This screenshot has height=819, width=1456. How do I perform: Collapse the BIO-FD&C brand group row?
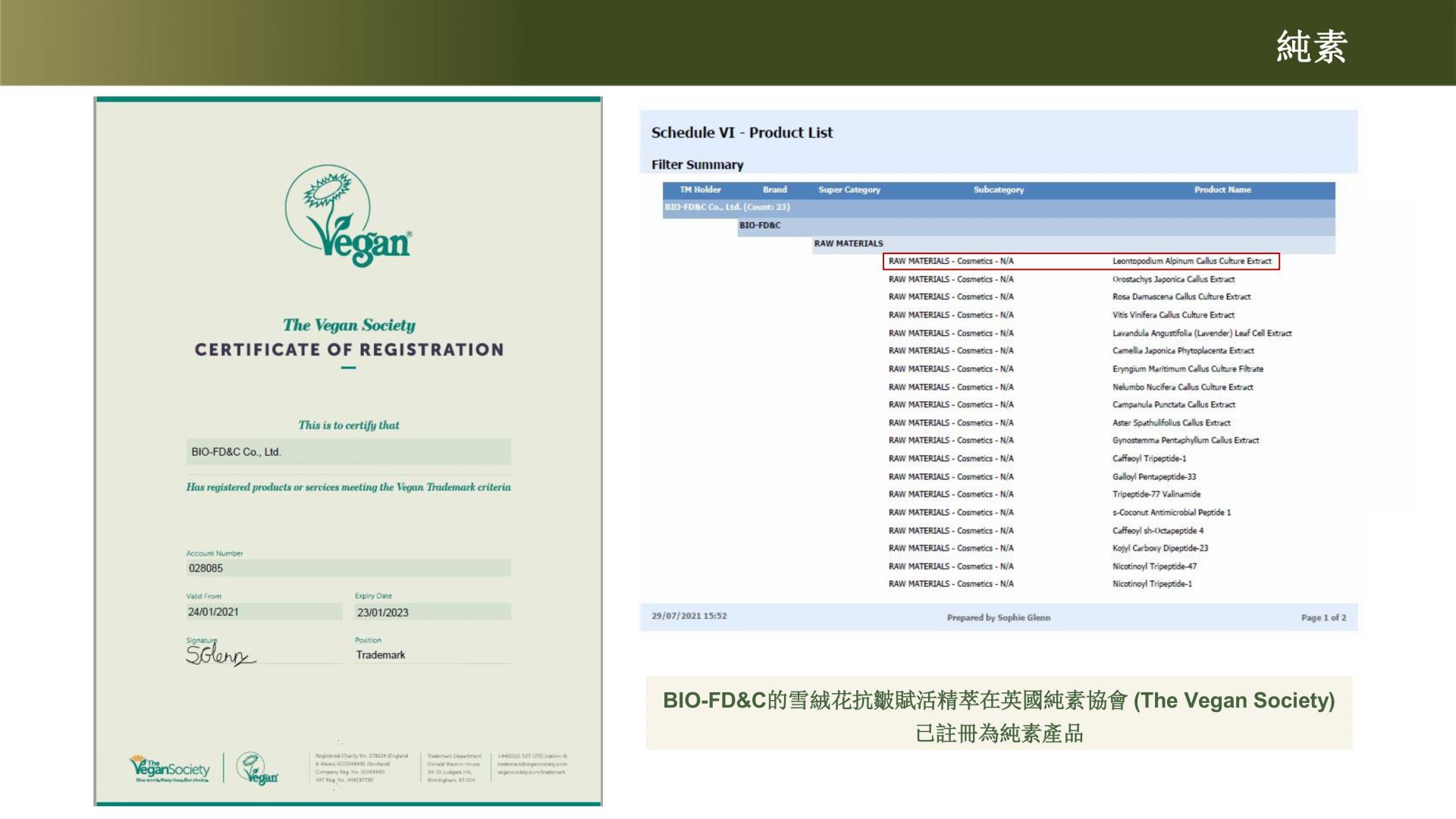click(x=760, y=225)
